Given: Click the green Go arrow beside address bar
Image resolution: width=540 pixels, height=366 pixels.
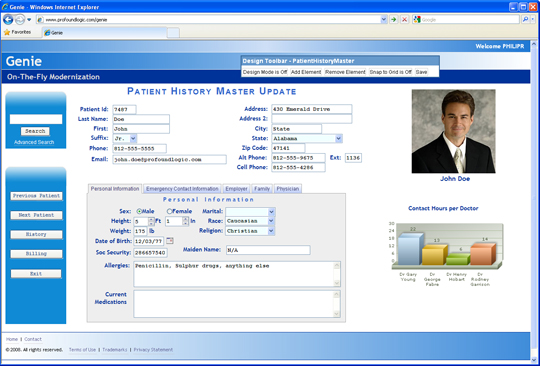Looking at the screenshot, I should pos(394,20).
